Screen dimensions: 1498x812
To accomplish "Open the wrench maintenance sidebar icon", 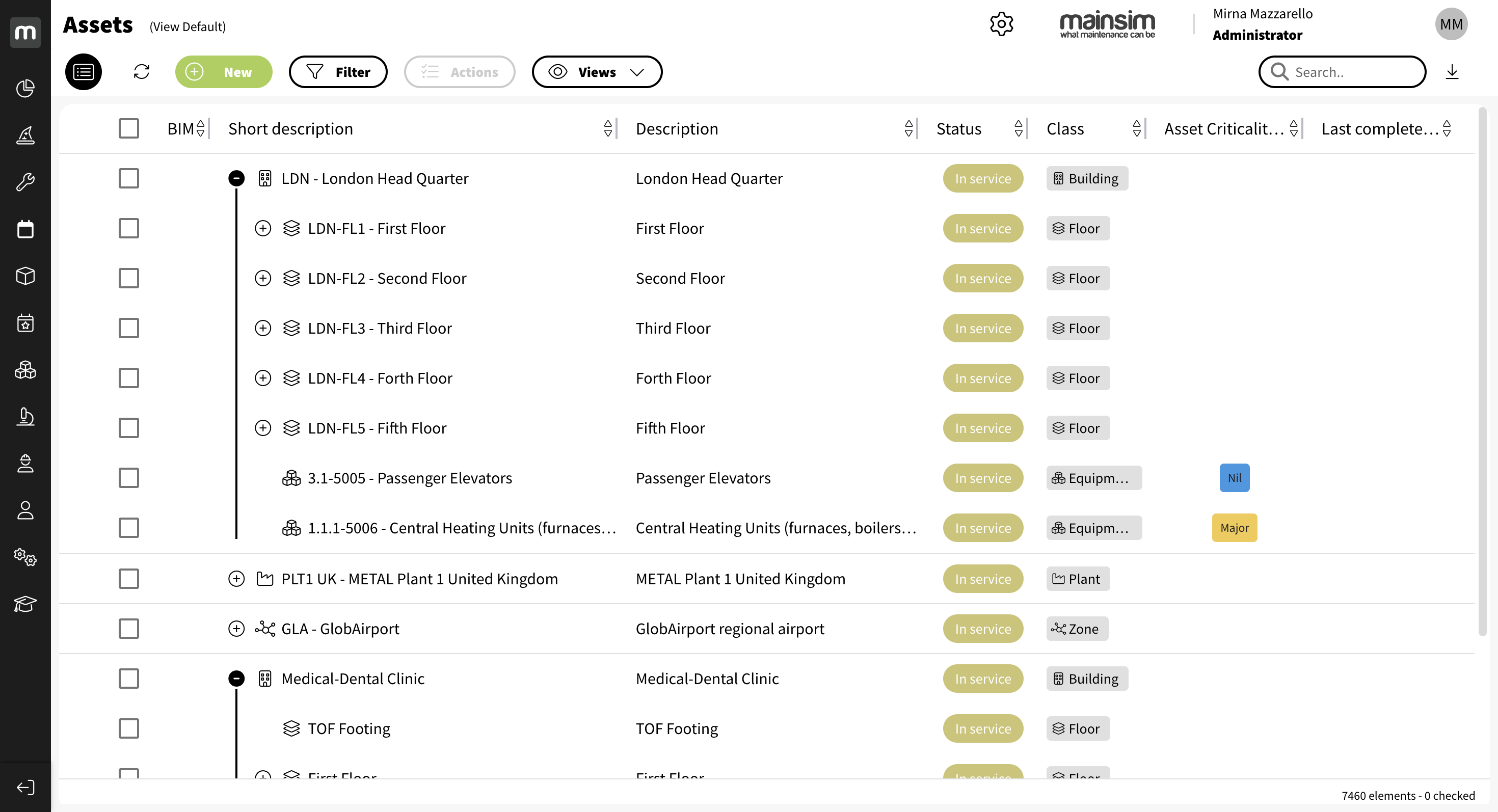I will tap(25, 182).
